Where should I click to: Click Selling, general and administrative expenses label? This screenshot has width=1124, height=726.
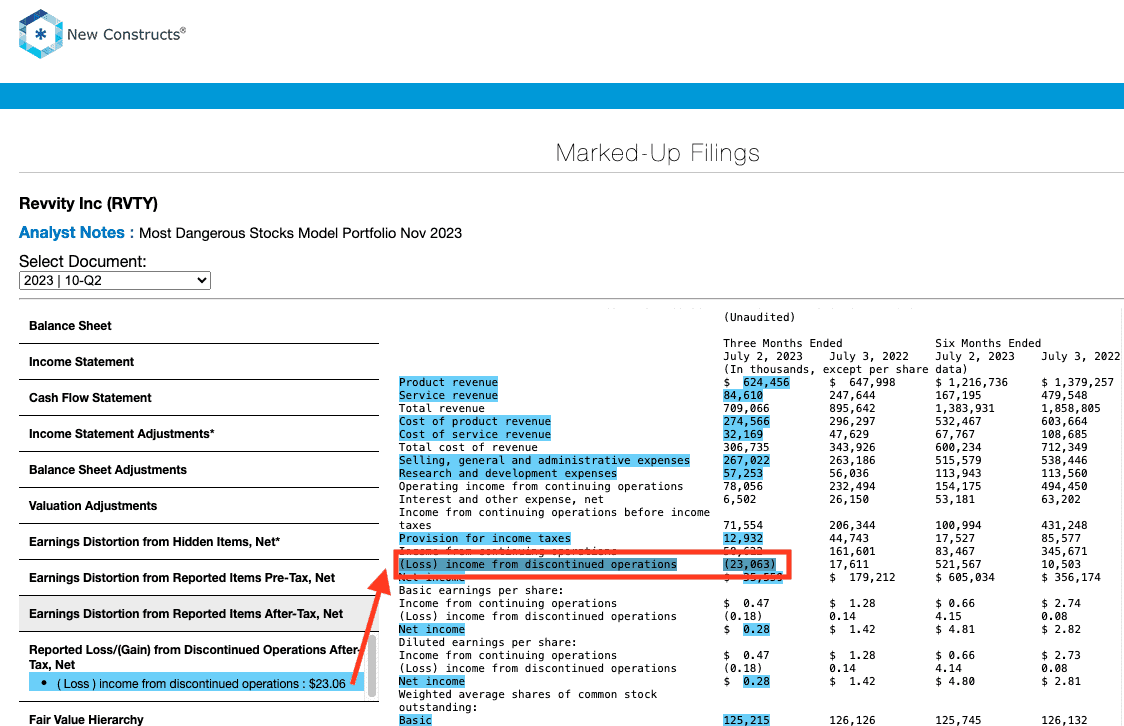click(x=544, y=461)
